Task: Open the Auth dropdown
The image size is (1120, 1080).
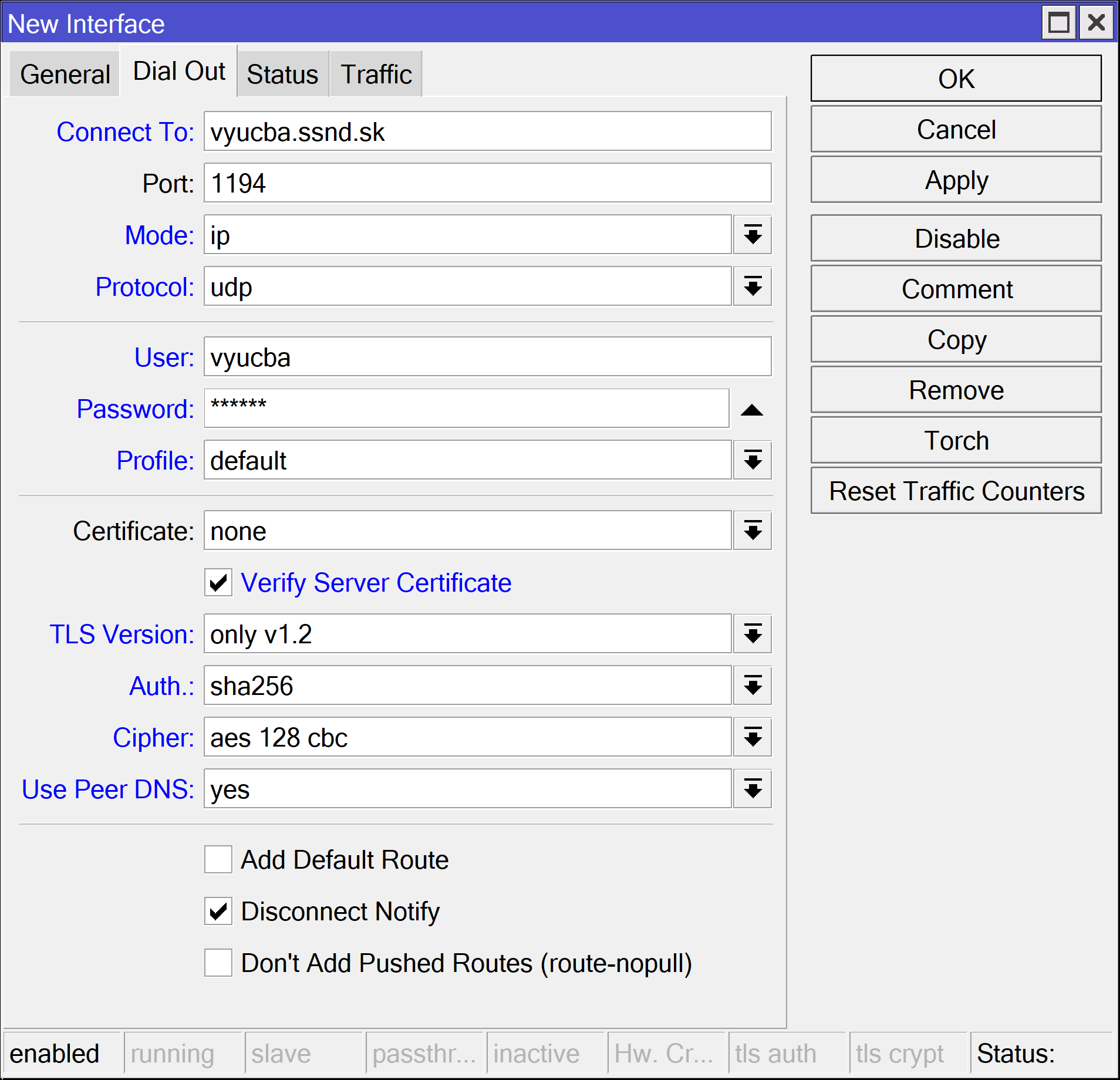Action: point(752,686)
